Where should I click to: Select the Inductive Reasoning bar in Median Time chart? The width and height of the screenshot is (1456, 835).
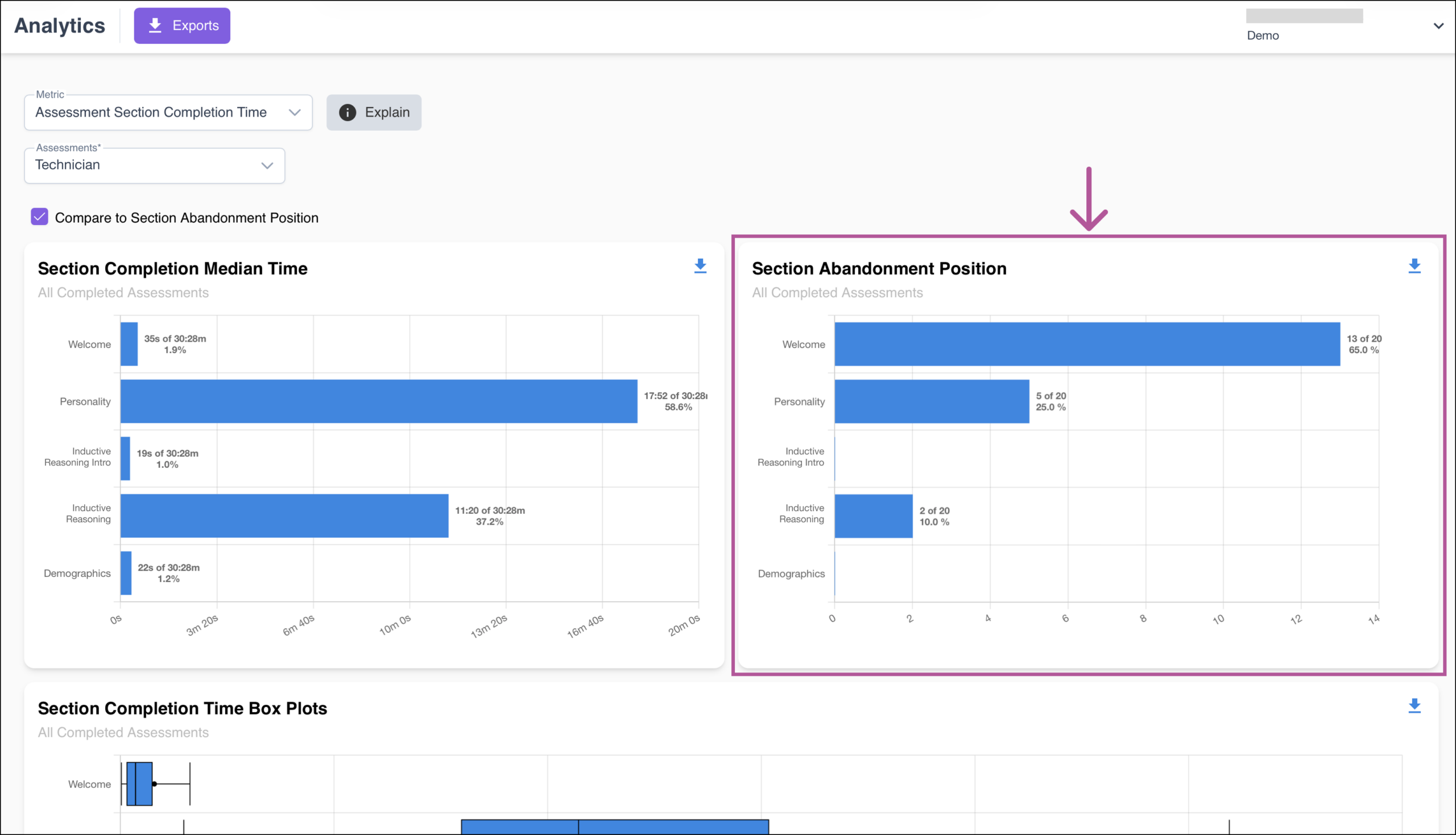pyautogui.click(x=284, y=516)
